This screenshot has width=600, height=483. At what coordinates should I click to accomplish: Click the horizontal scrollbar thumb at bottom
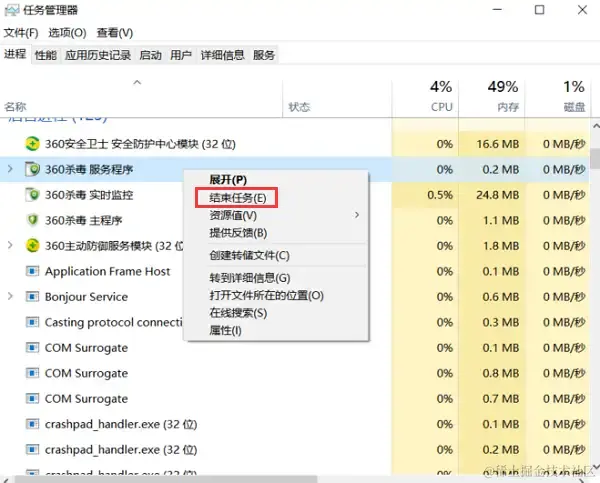[x=165, y=480]
